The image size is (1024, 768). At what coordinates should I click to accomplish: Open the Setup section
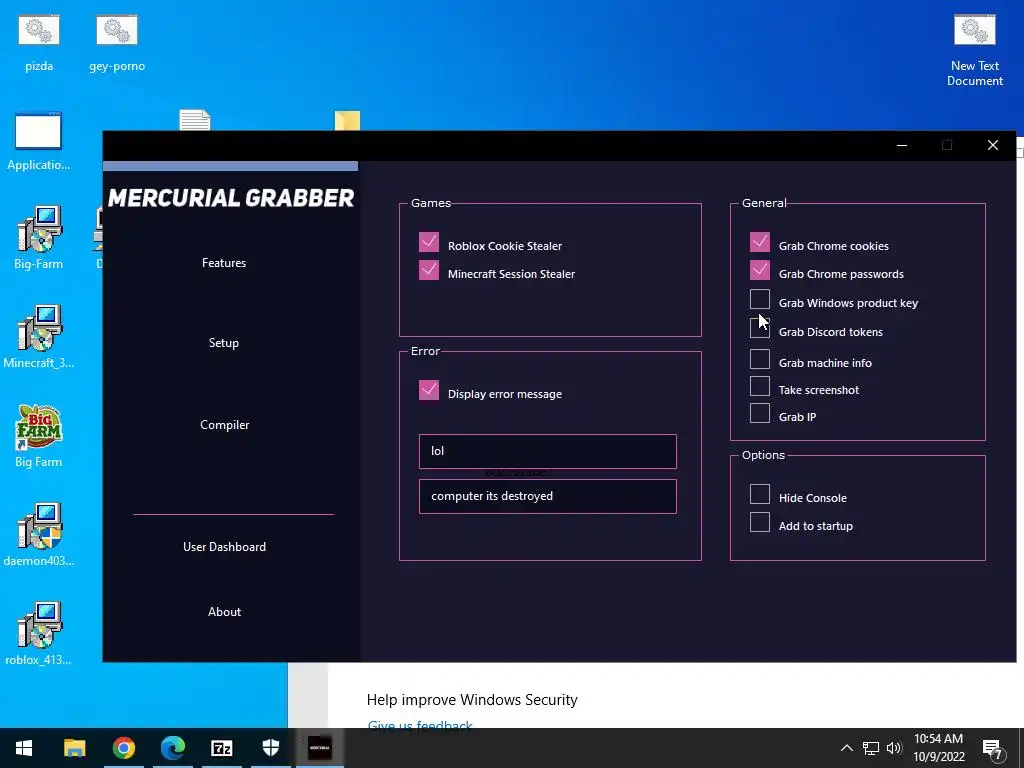pos(224,343)
